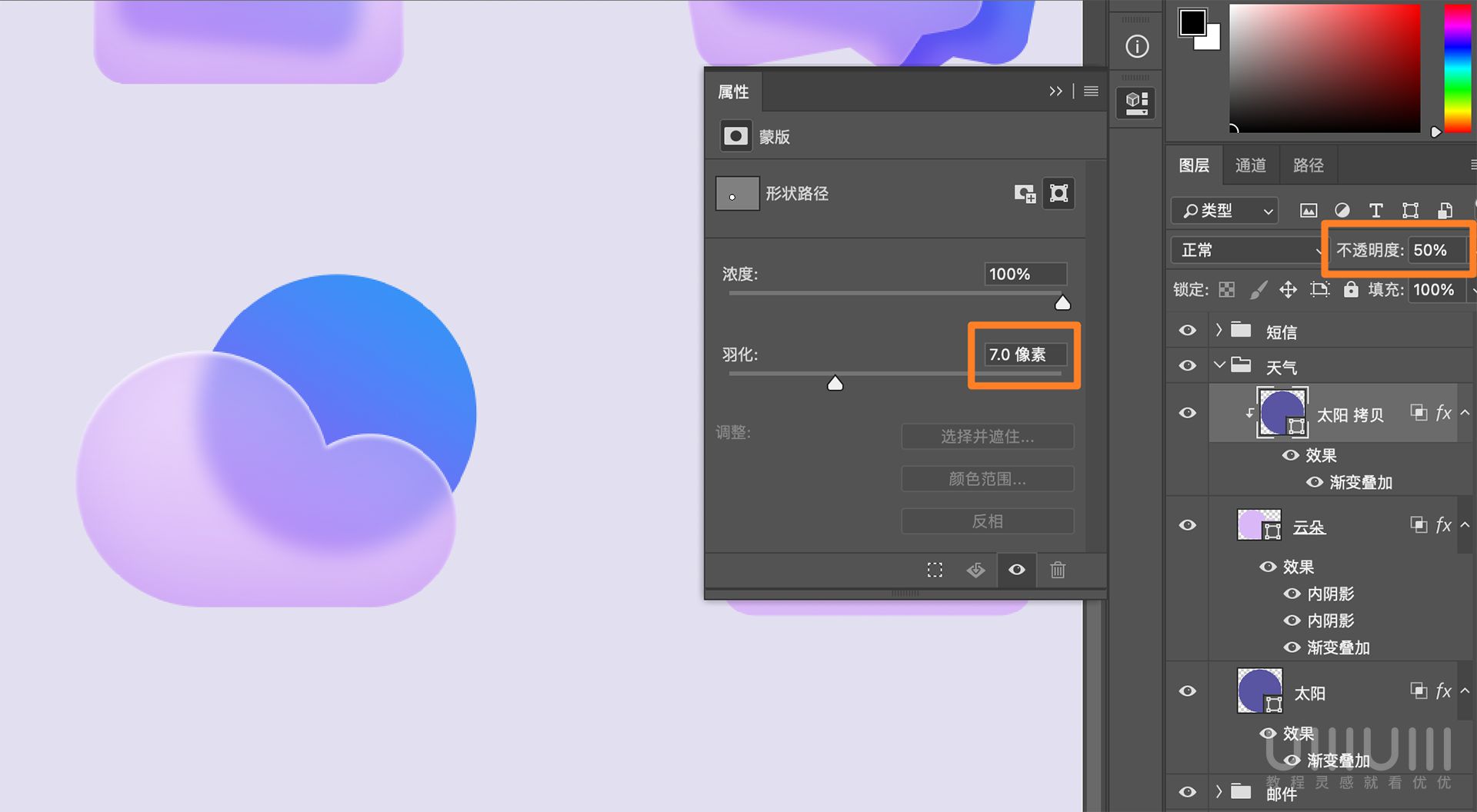Switch to the 通道 tab
The image size is (1477, 812).
tap(1251, 165)
